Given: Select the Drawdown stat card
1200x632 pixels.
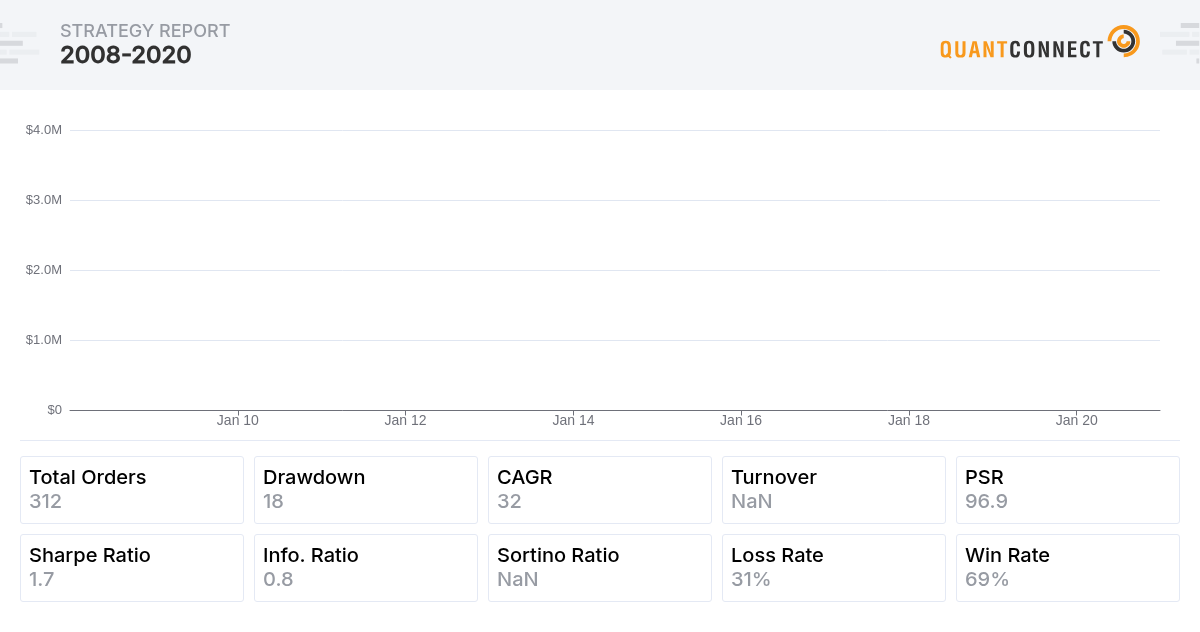Looking at the screenshot, I should tap(366, 490).
